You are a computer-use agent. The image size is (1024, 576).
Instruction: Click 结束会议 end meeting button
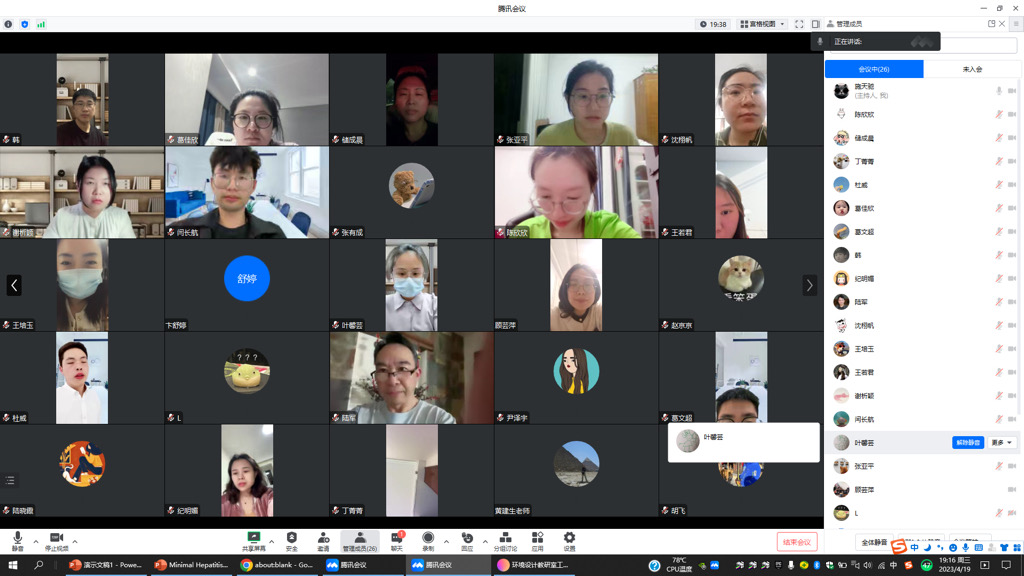click(797, 542)
